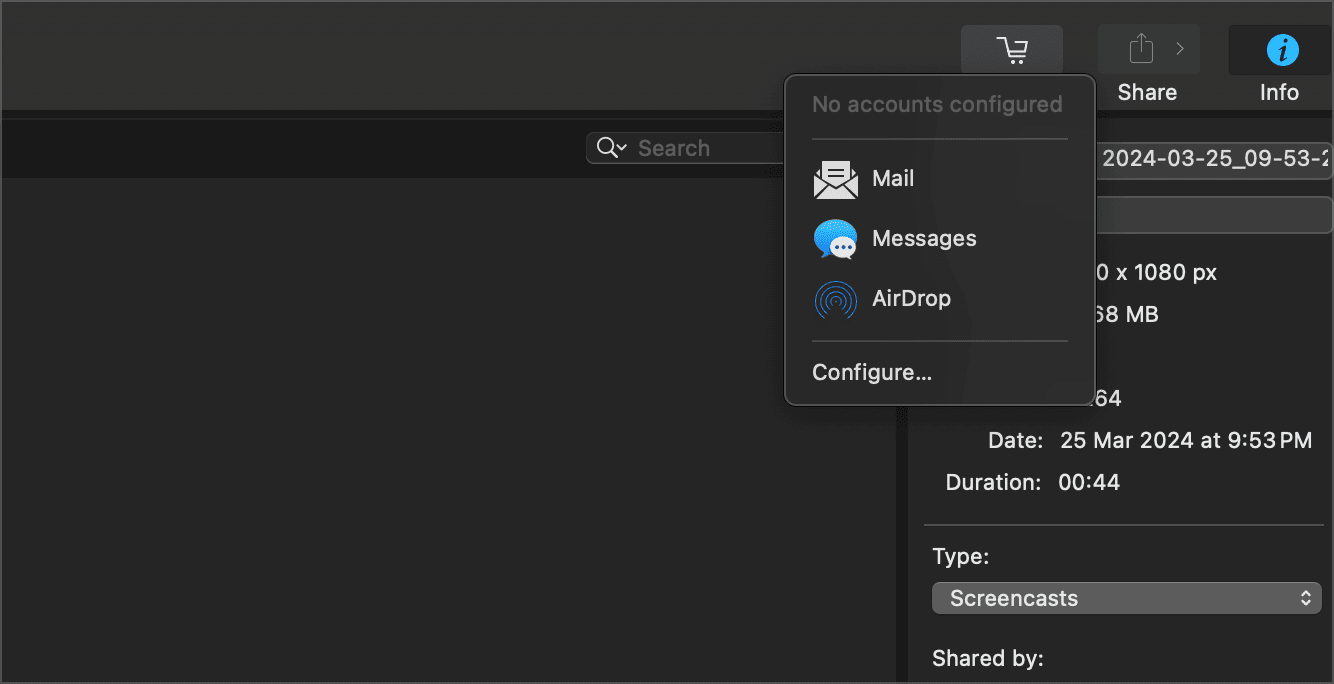Click the Mail envelope icon
This screenshot has height=684, width=1334.
(835, 179)
